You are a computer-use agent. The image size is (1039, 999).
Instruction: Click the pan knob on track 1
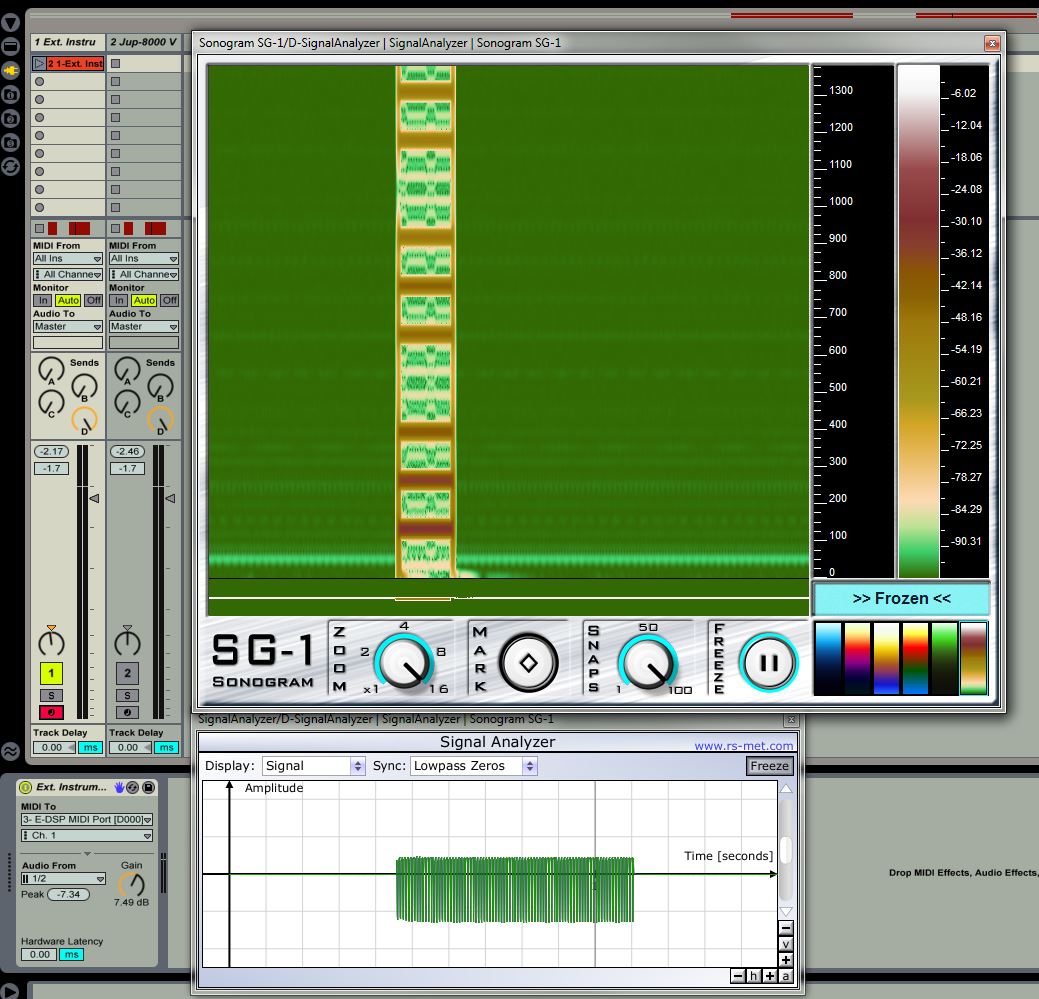[x=51, y=642]
